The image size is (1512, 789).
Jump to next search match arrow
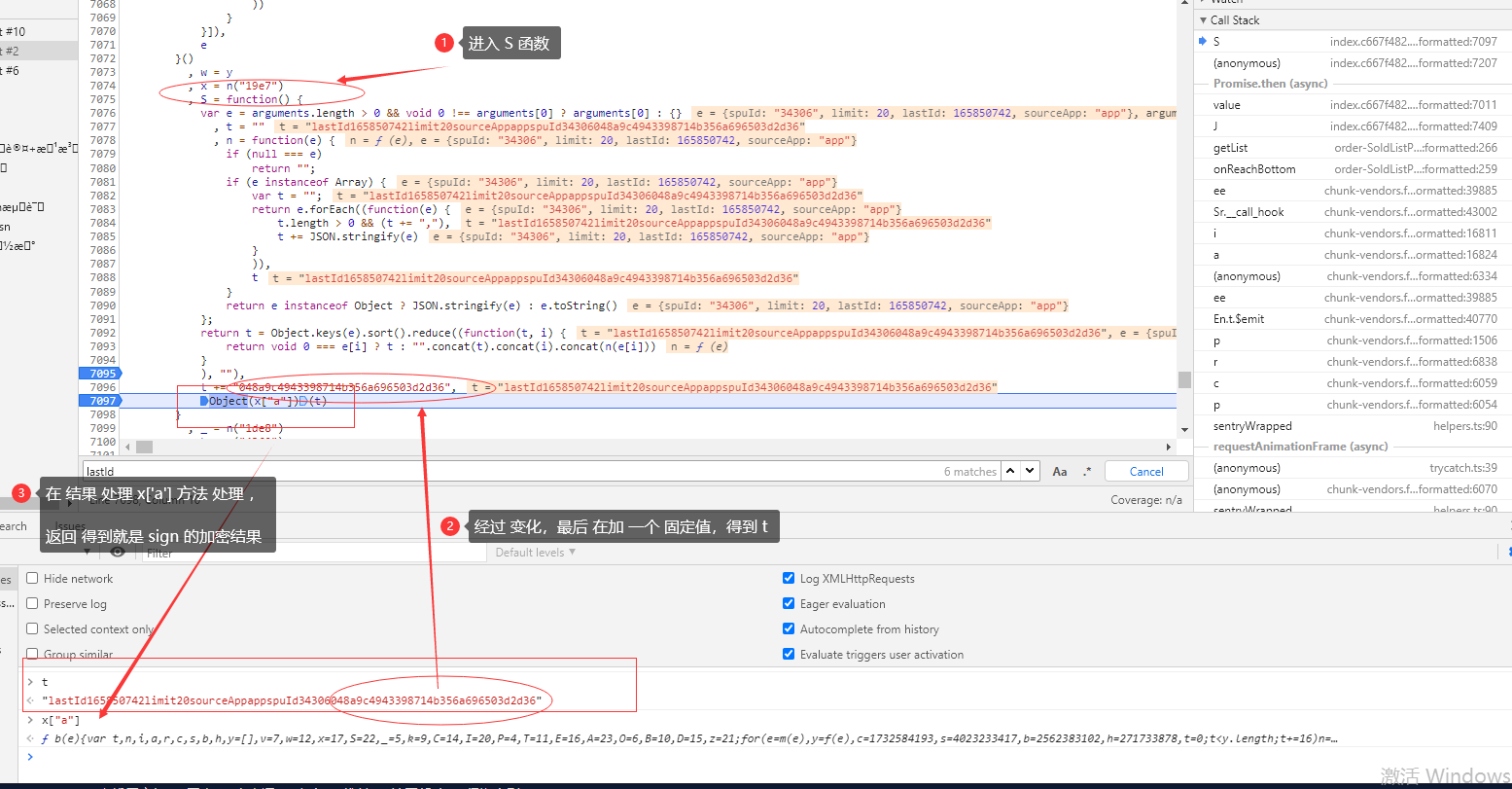1032,471
